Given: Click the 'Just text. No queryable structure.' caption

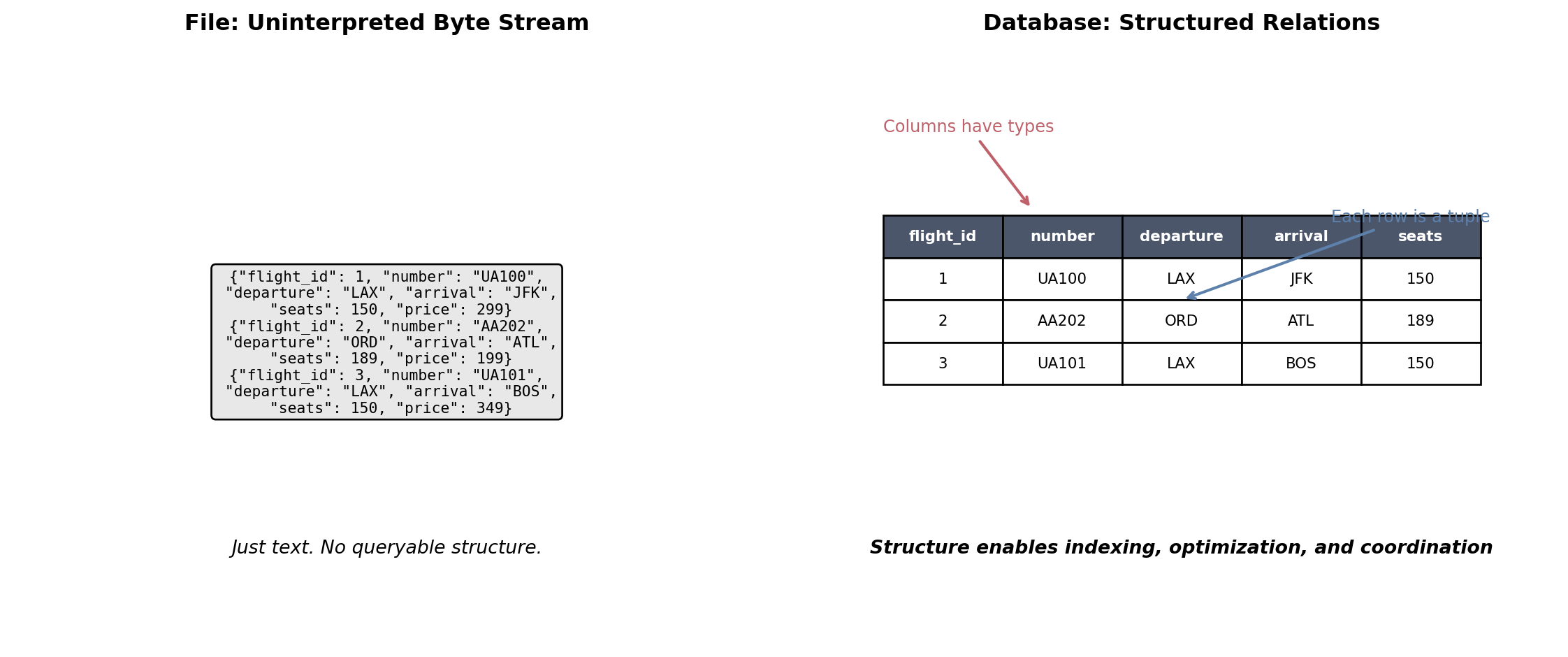Looking at the screenshot, I should (x=386, y=548).
